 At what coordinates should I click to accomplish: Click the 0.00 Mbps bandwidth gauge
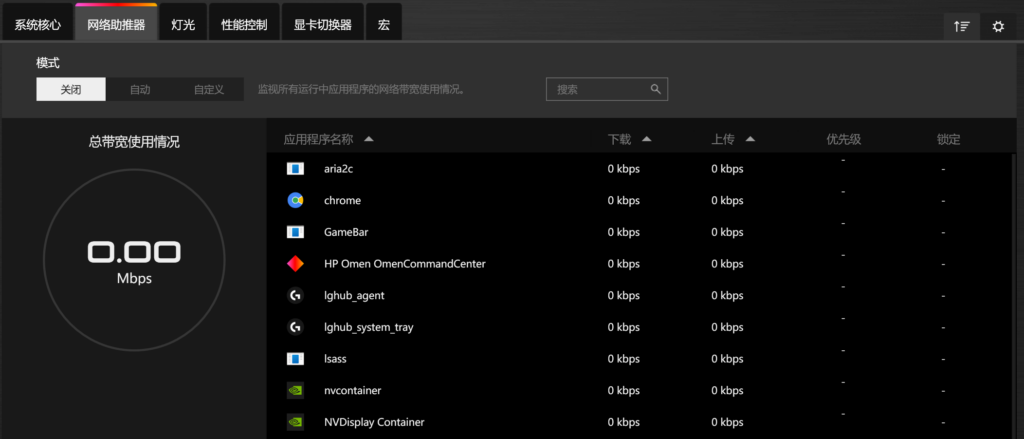pos(134,260)
